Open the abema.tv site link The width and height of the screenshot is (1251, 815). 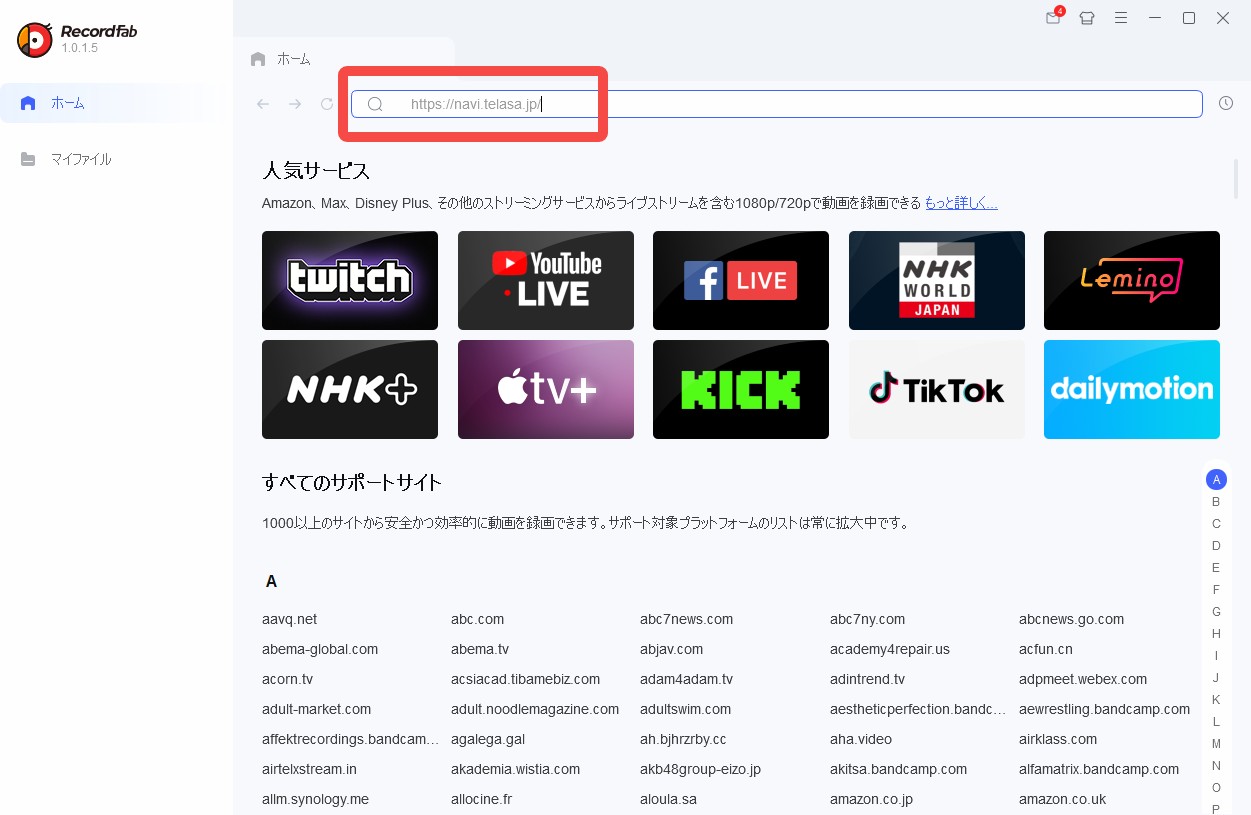pos(480,649)
